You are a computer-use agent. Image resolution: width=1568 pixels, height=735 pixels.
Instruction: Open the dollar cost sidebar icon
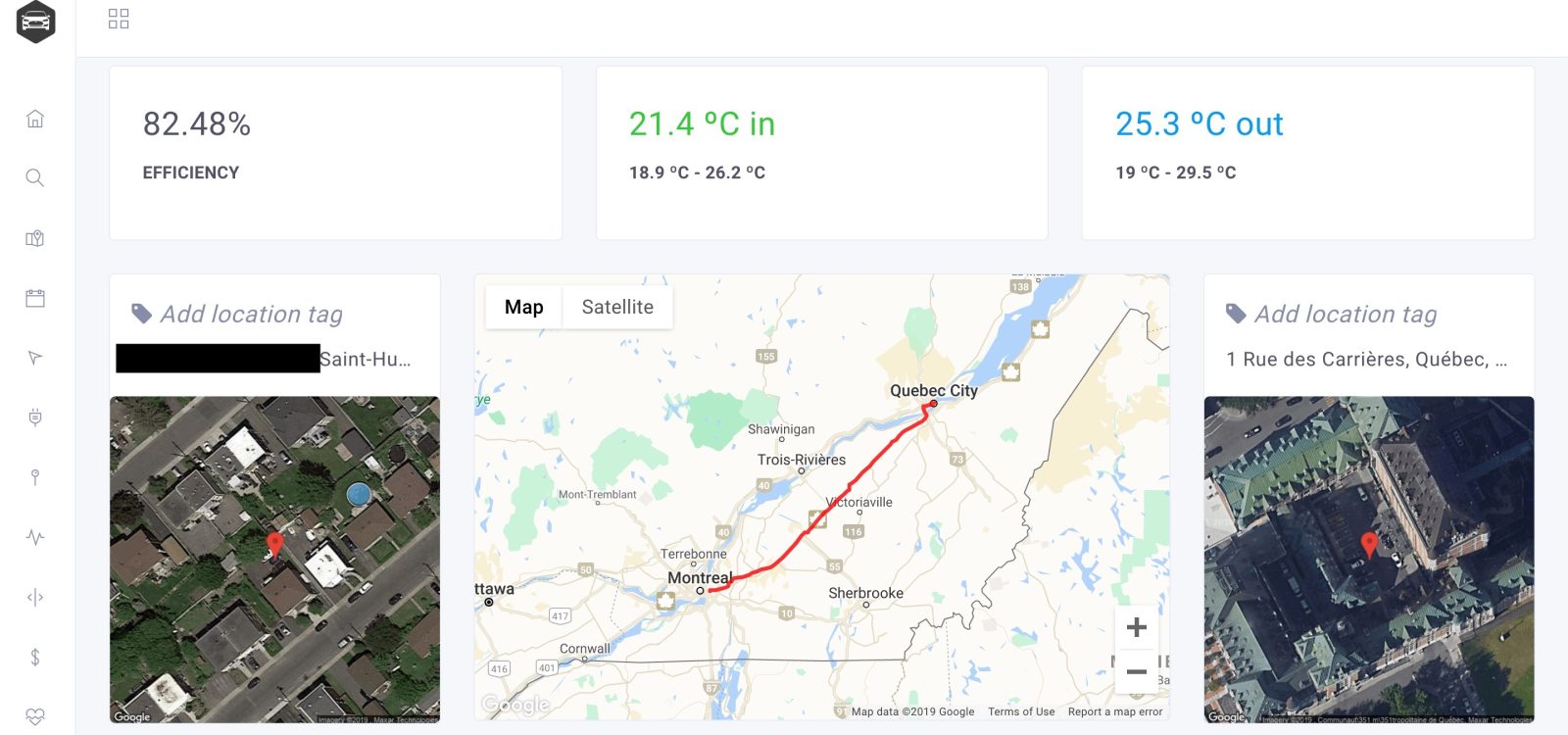(x=35, y=657)
